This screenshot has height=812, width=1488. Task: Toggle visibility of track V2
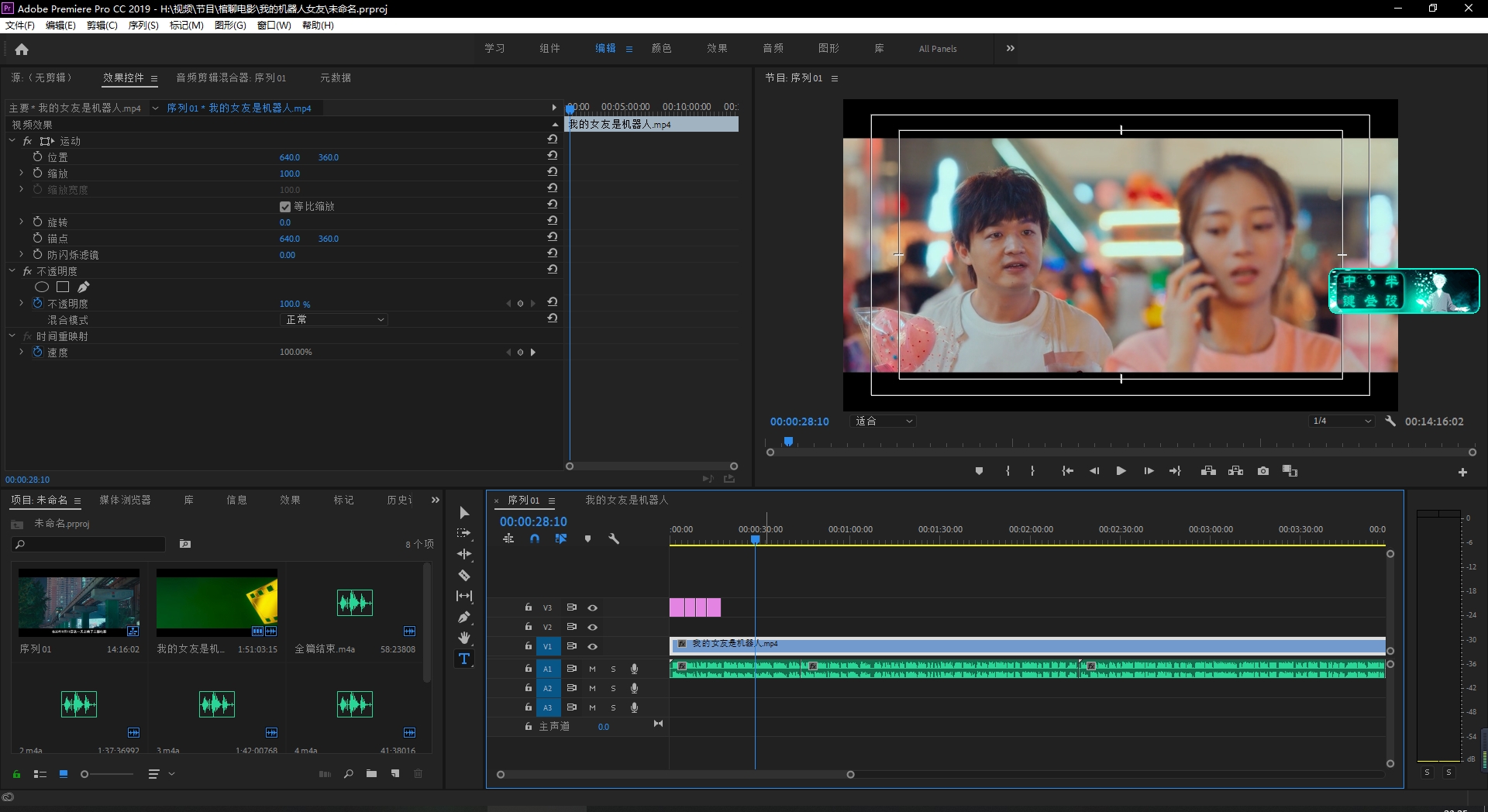pos(592,627)
